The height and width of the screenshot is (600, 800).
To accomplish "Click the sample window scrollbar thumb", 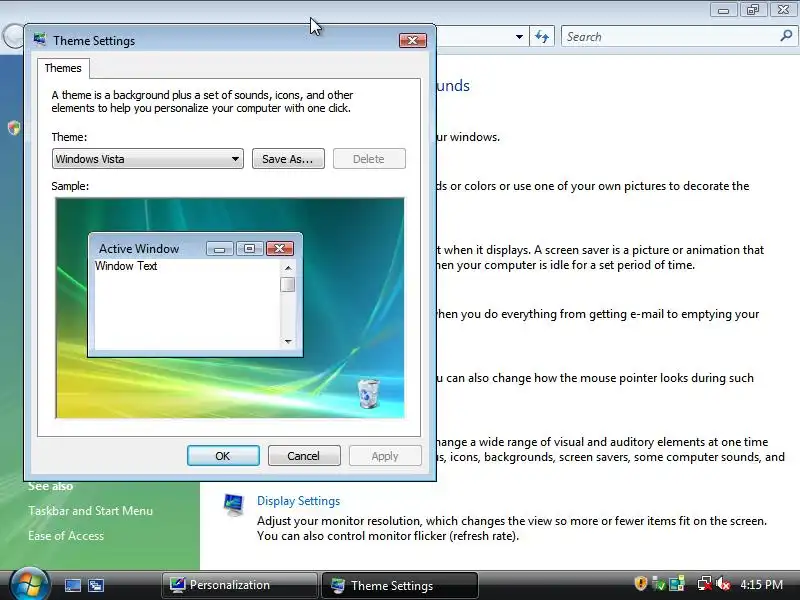I will point(288,284).
